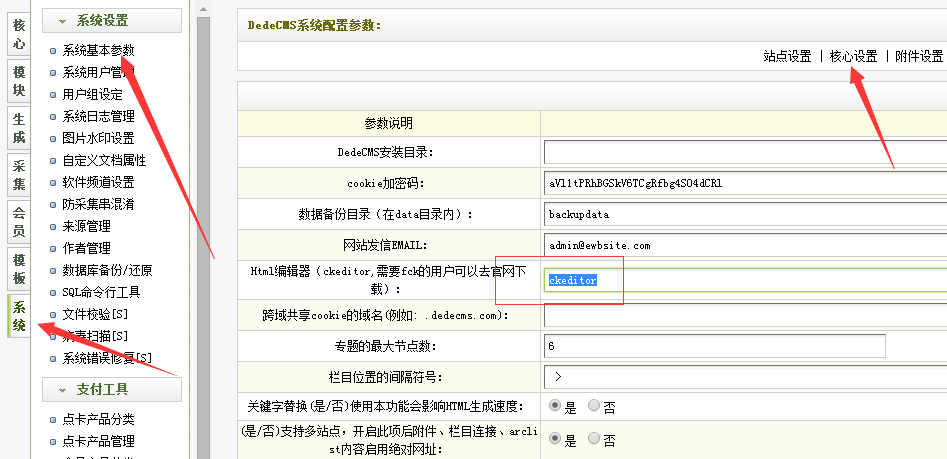The image size is (947, 459).
Task: Open 图片水印设置 from the sidebar
Action: (98, 138)
